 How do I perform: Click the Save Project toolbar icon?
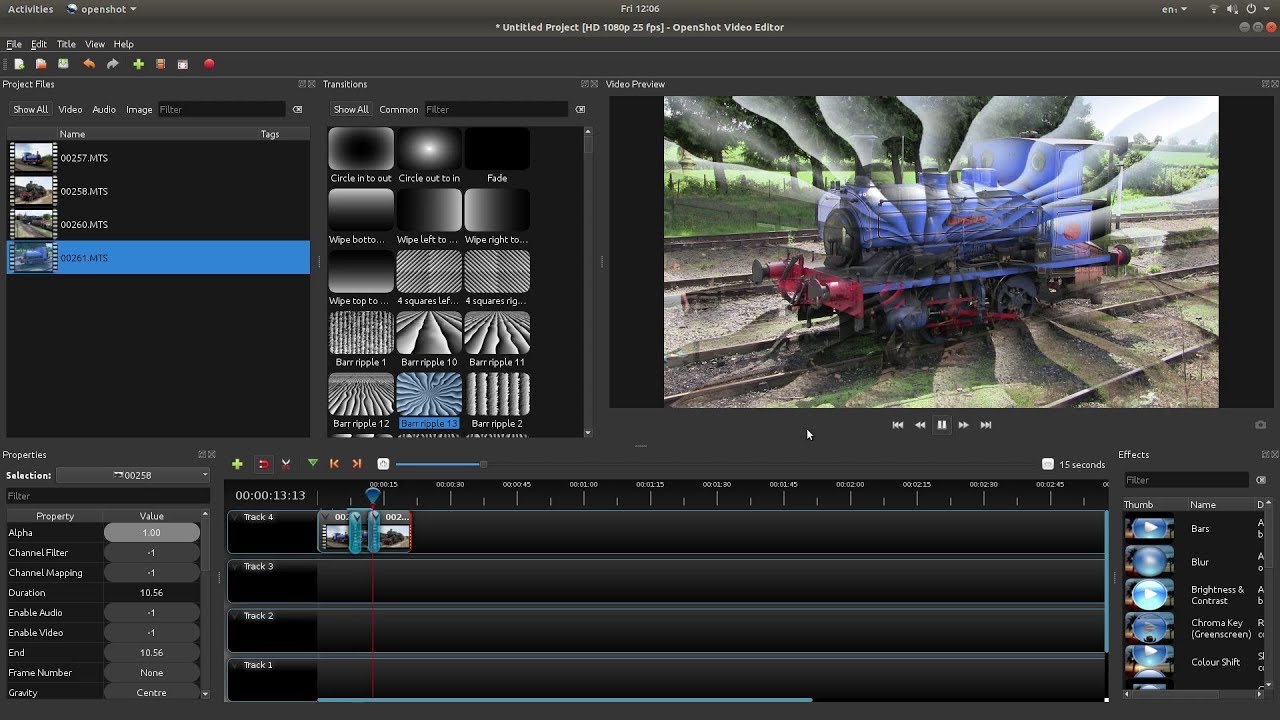(63, 64)
